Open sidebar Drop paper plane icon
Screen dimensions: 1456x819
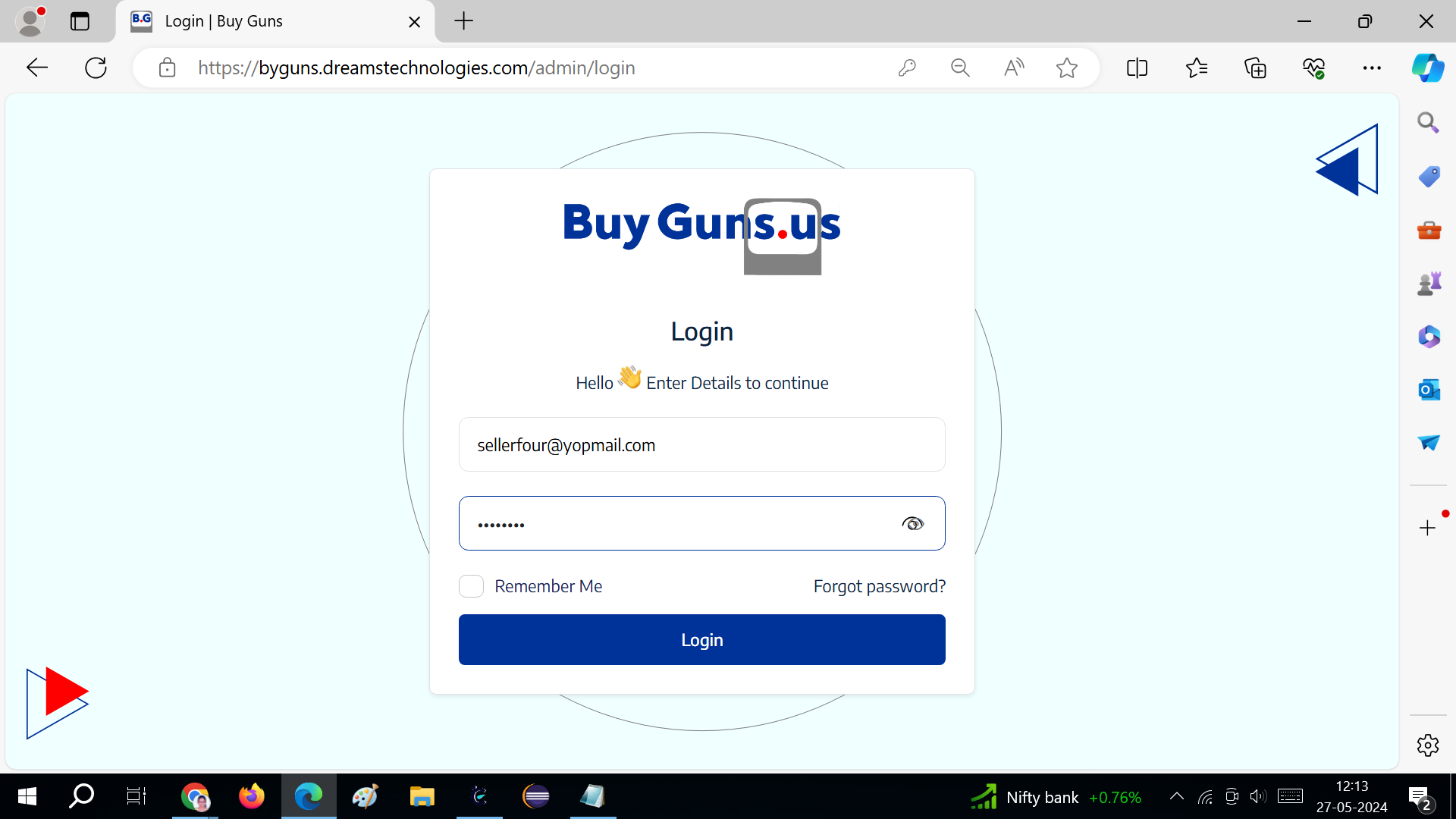point(1429,442)
